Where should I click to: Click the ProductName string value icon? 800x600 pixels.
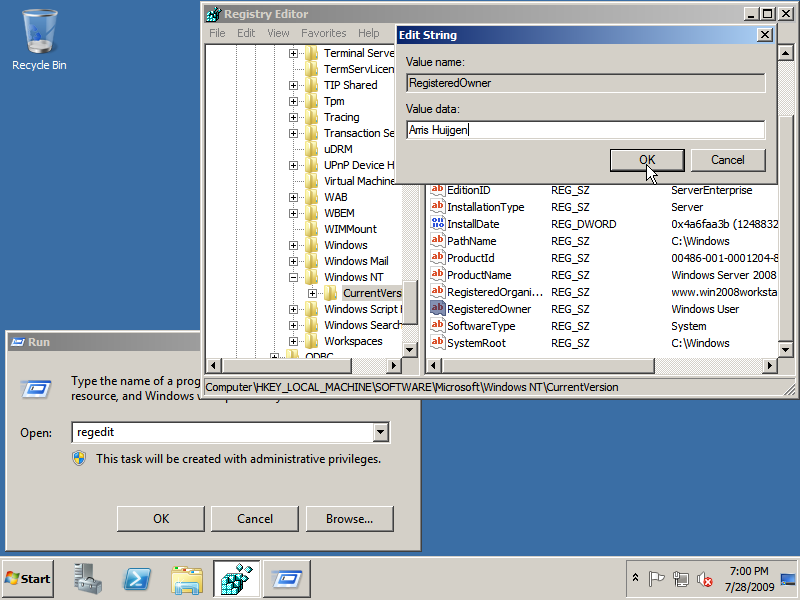click(437, 274)
